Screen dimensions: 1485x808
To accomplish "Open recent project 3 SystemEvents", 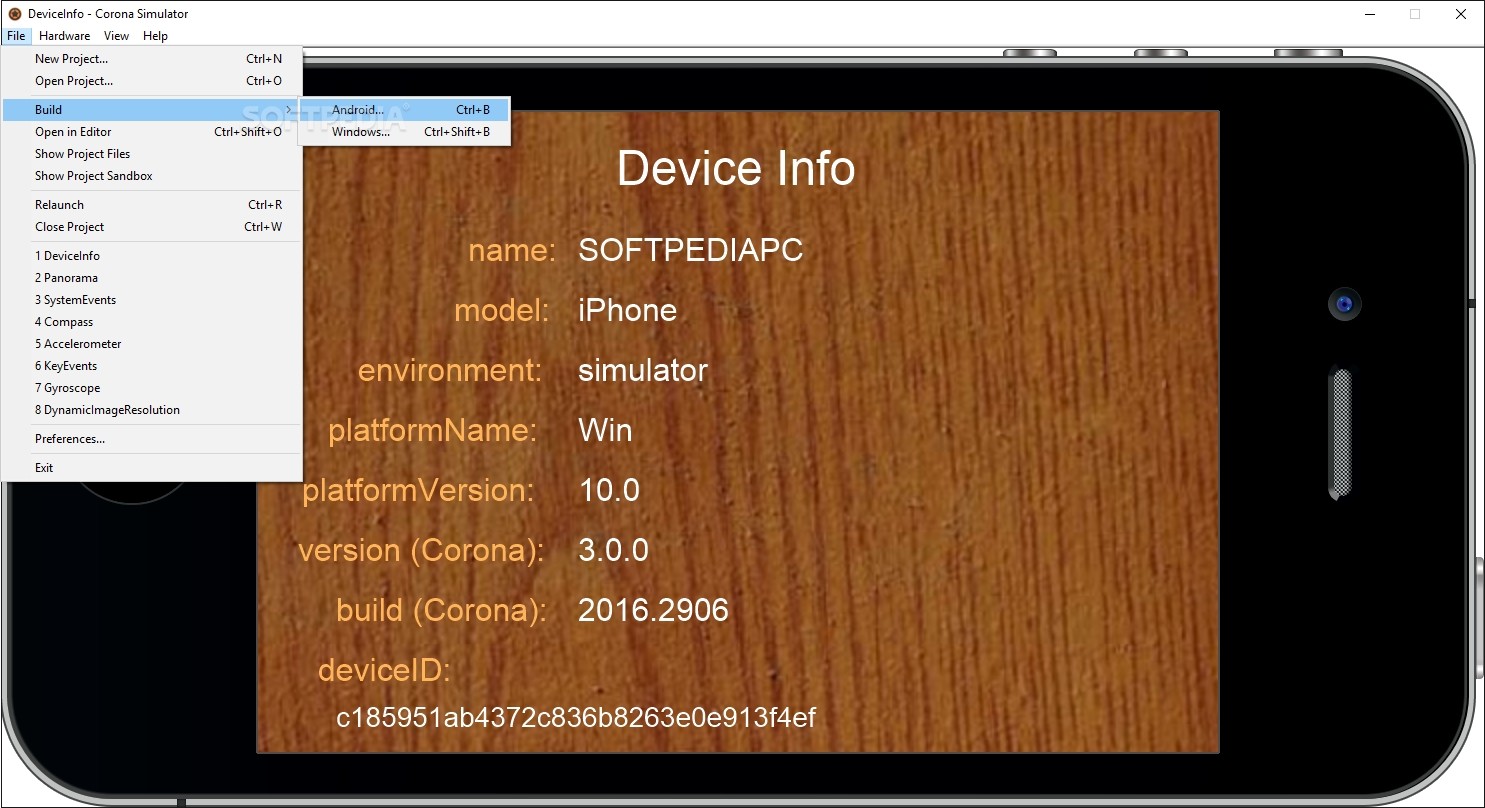I will 151,300.
